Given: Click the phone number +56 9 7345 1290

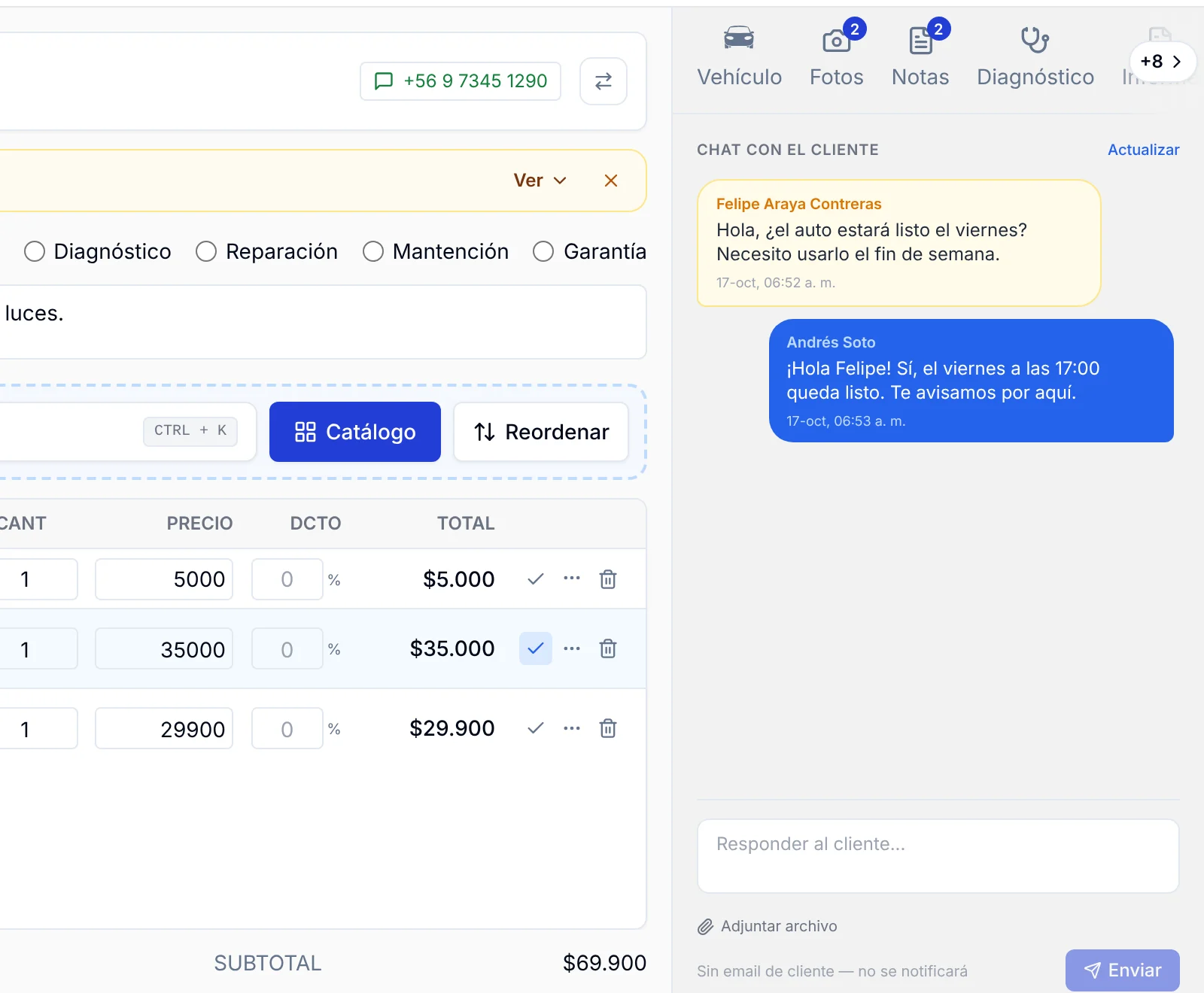Looking at the screenshot, I should pos(461,81).
